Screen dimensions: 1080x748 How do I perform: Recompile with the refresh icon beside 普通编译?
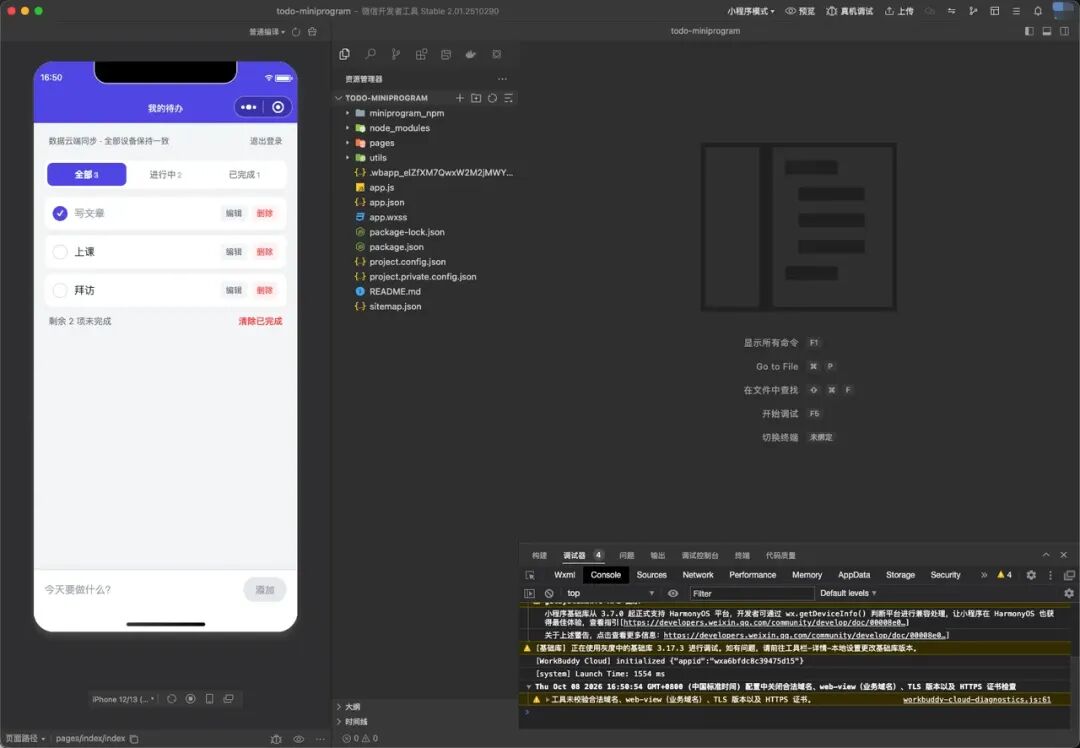pos(296,32)
